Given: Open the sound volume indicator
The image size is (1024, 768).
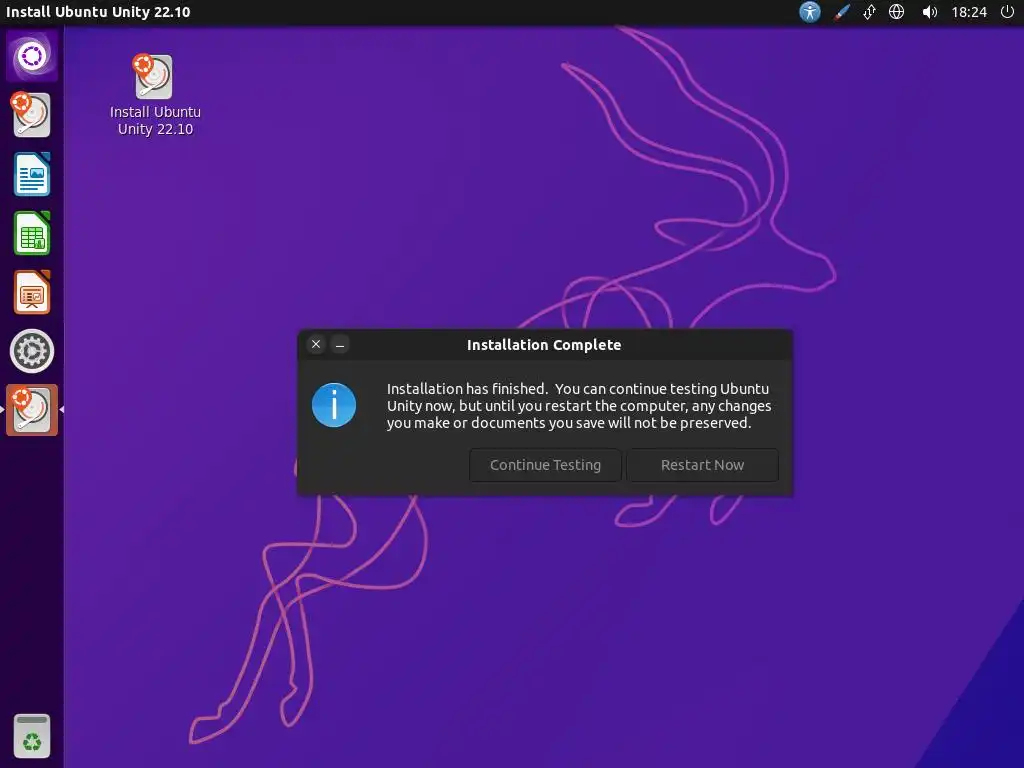Looking at the screenshot, I should pyautogui.click(x=929, y=12).
